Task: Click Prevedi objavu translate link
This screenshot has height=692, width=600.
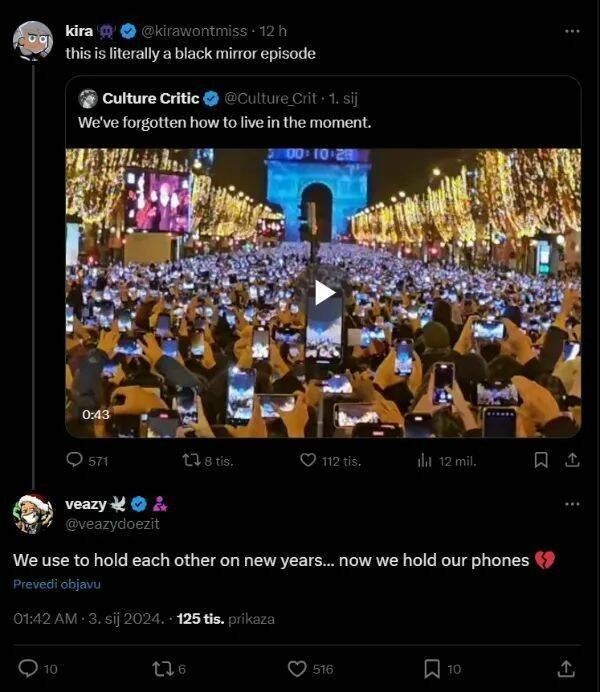Action: coord(57,584)
